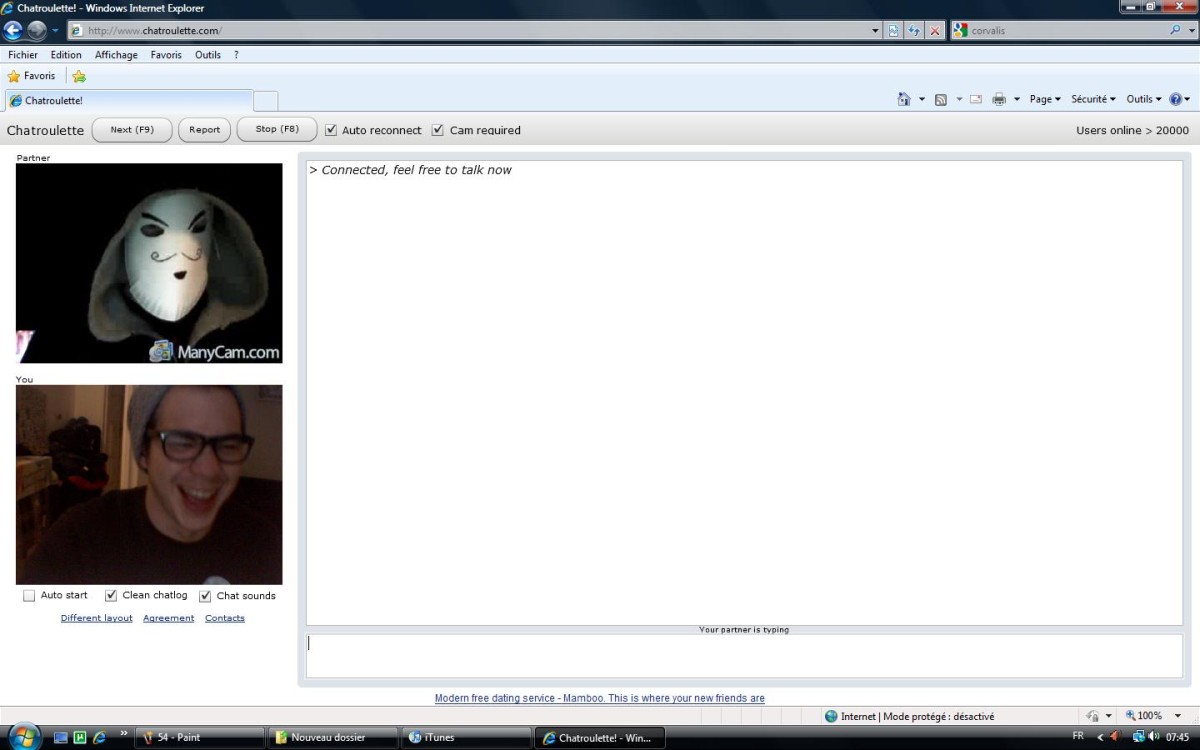This screenshot has height=750, width=1200.
Task: Open the Outils menu in menu bar
Action: [x=208, y=55]
